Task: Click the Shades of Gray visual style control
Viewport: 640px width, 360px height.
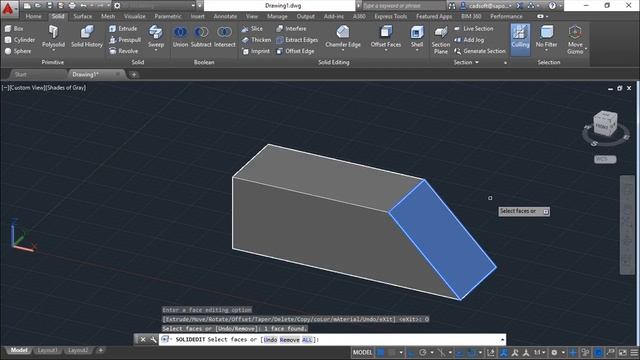Action: 66,88
